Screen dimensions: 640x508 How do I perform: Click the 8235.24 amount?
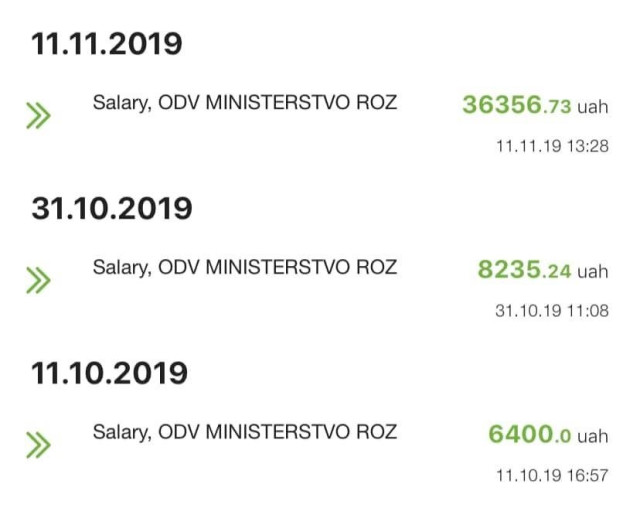click(x=524, y=270)
